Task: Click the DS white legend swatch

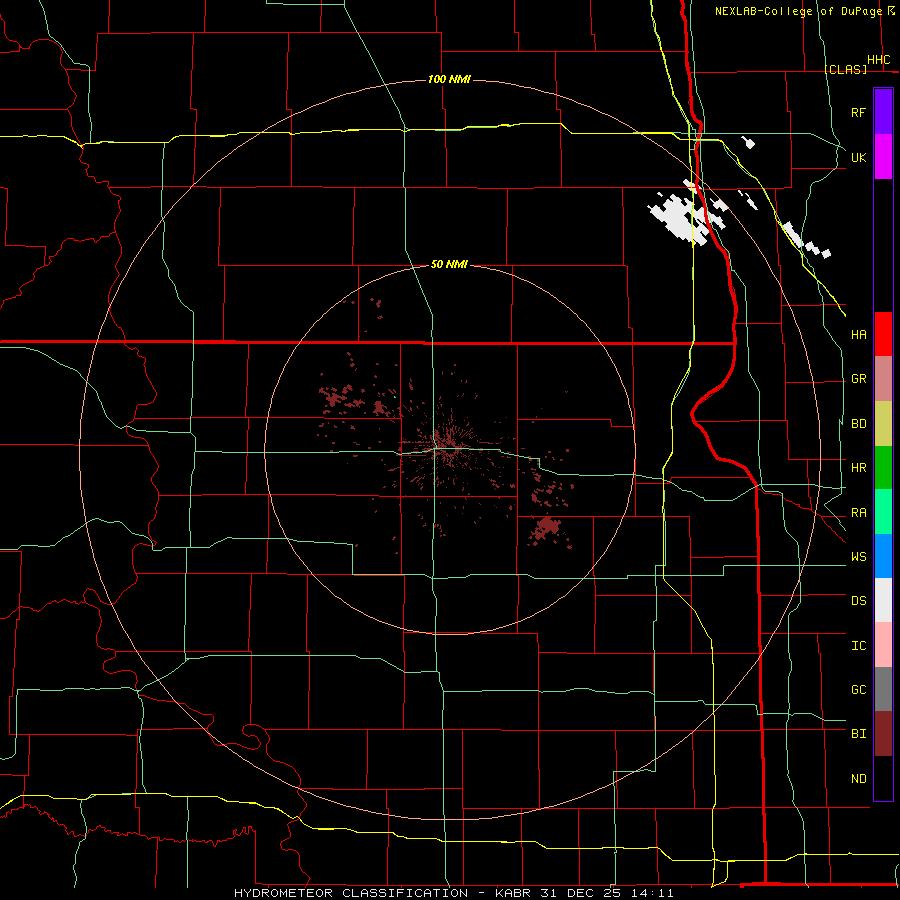Action: point(883,600)
